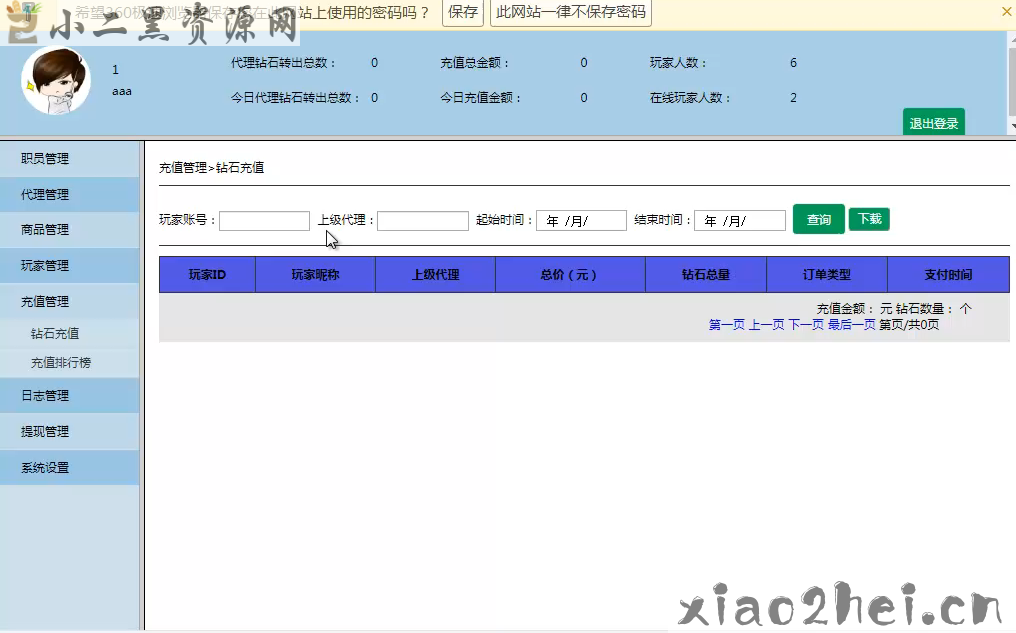Open the 起始时间 date picker
The height and width of the screenshot is (633, 1016).
coord(581,221)
